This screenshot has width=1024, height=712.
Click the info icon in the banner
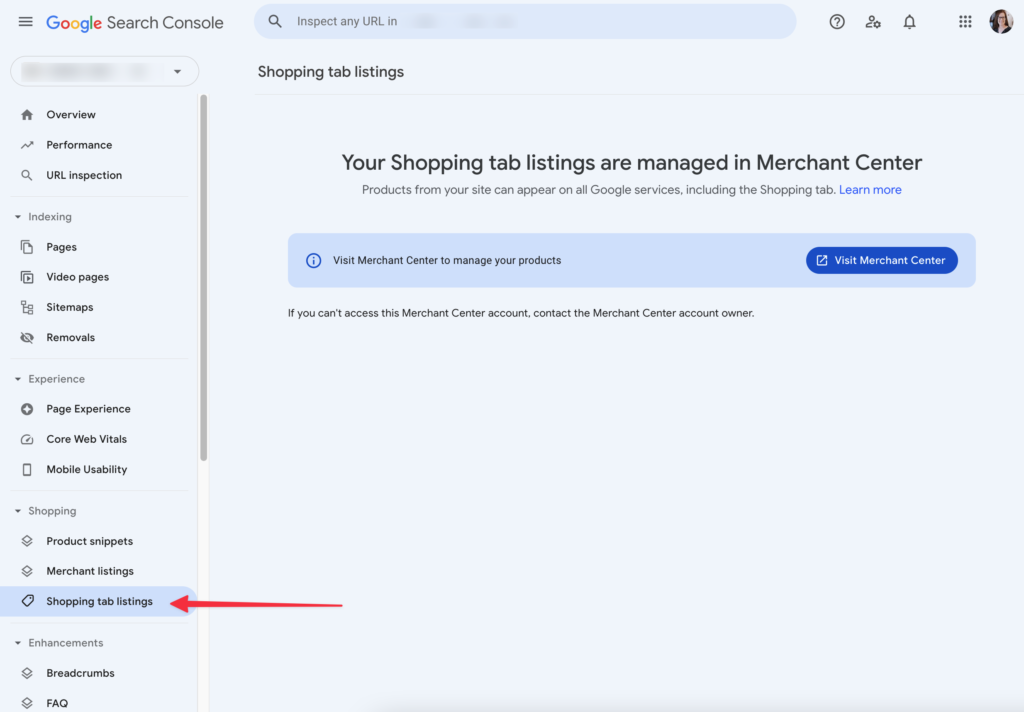pos(313,261)
